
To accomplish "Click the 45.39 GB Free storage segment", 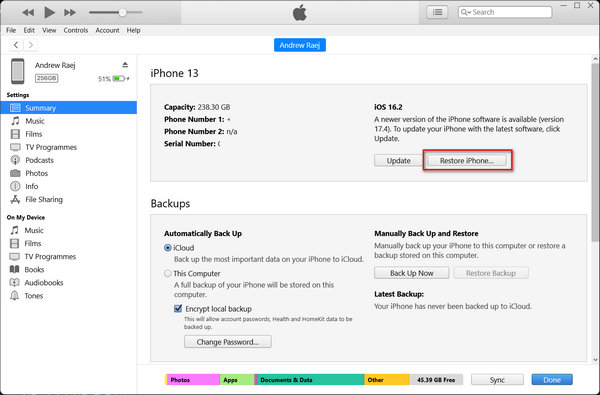I will (436, 380).
